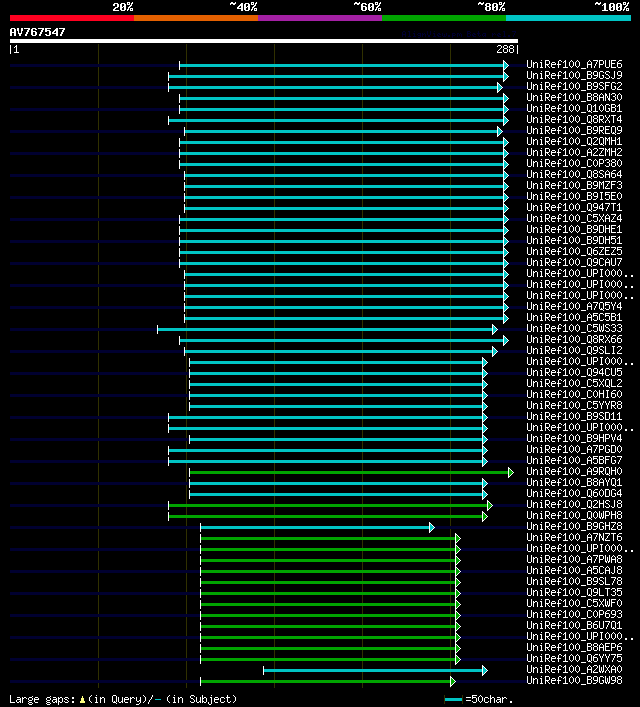Image resolution: width=640 pixels, height=707 pixels.
Task: Click the arrowhead ending the UniRef100_B9GHZ8 bar
Action: click(432, 528)
